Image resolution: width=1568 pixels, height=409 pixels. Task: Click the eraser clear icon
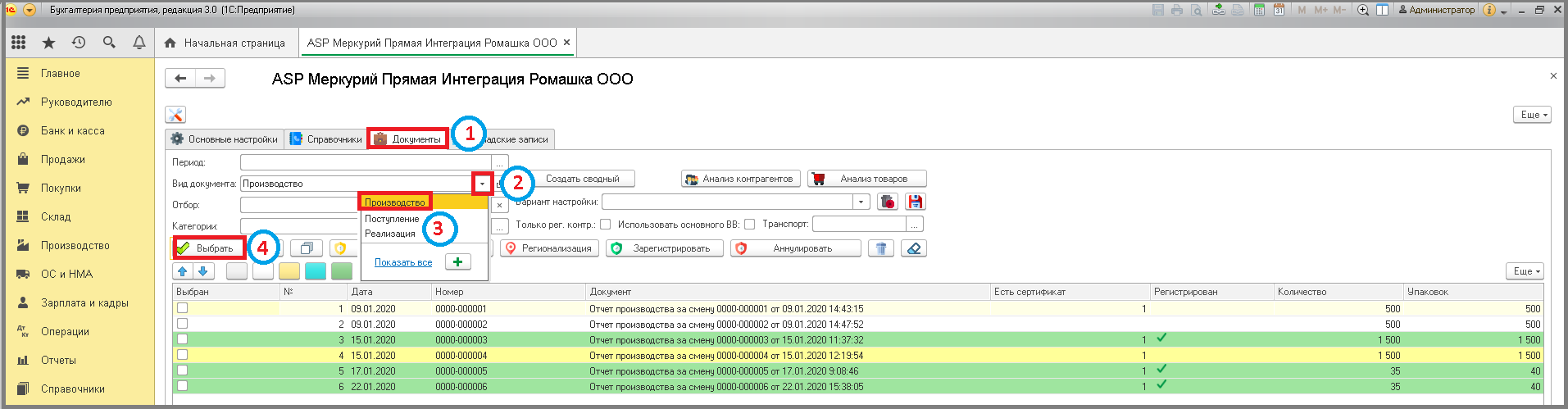click(913, 248)
